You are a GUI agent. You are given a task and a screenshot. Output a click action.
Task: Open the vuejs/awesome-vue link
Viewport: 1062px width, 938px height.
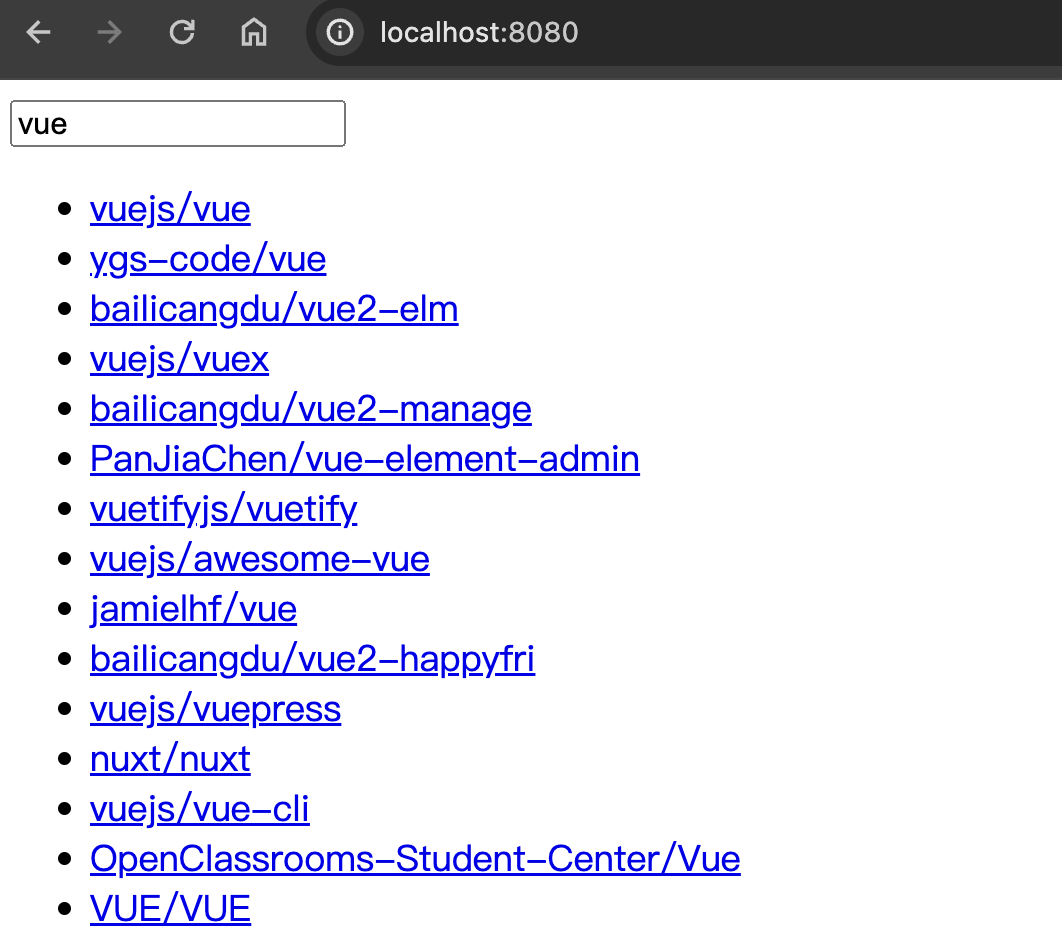[x=260, y=559]
